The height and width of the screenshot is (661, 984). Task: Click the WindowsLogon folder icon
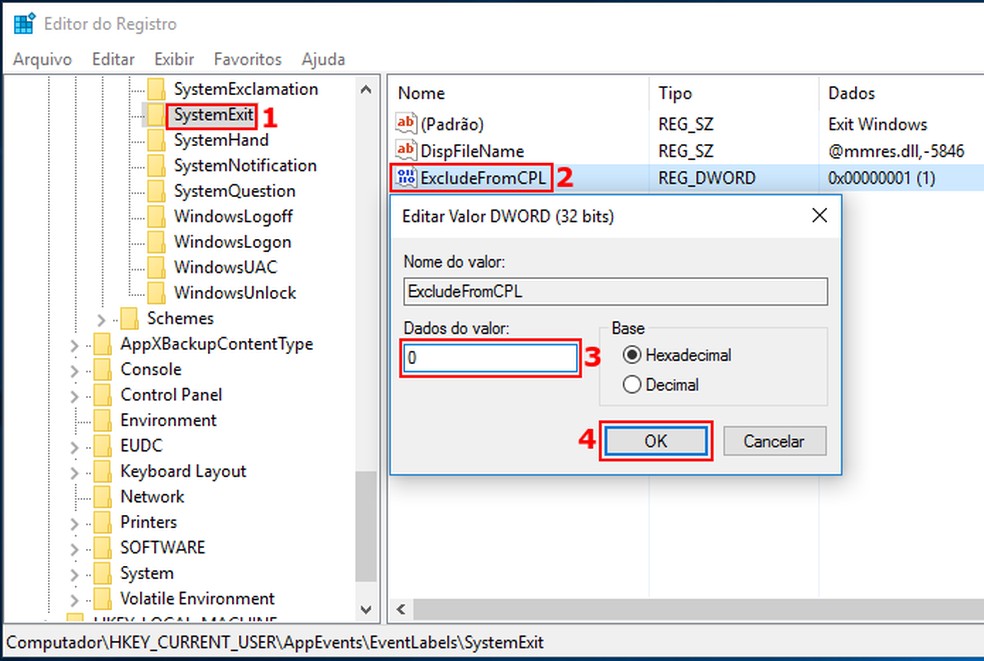click(156, 242)
